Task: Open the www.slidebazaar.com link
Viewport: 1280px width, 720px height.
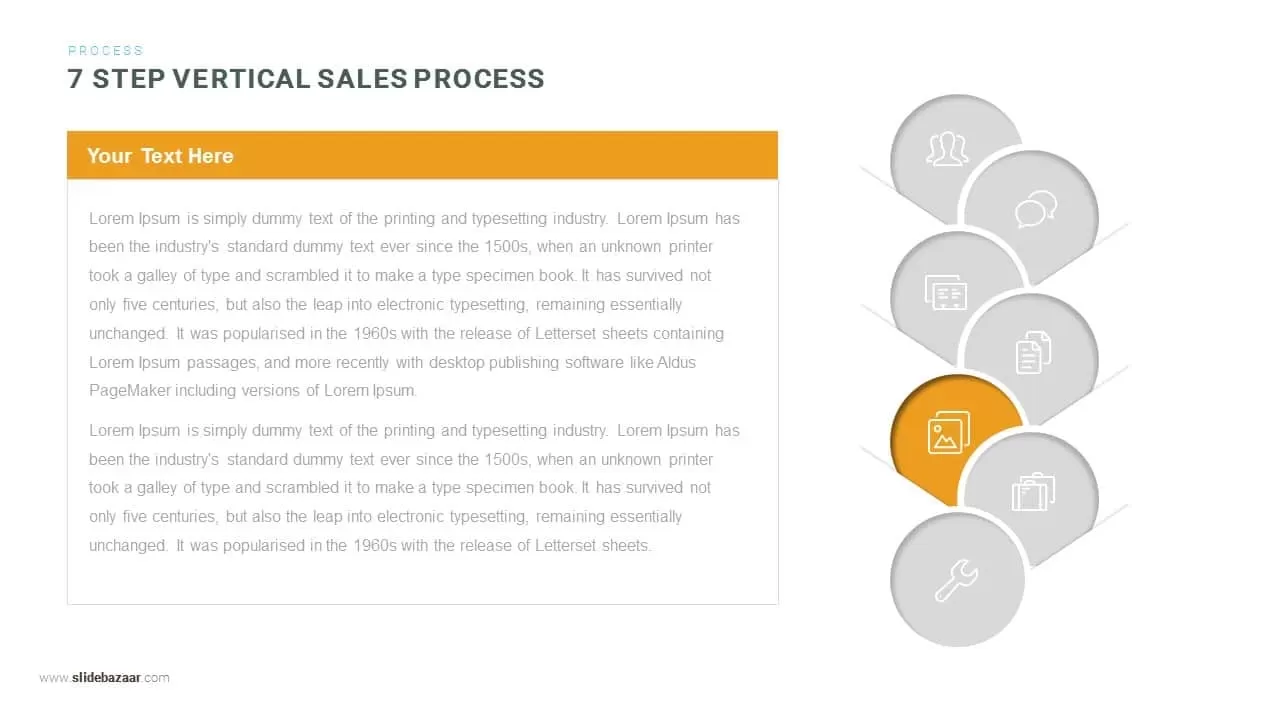Action: (x=104, y=678)
